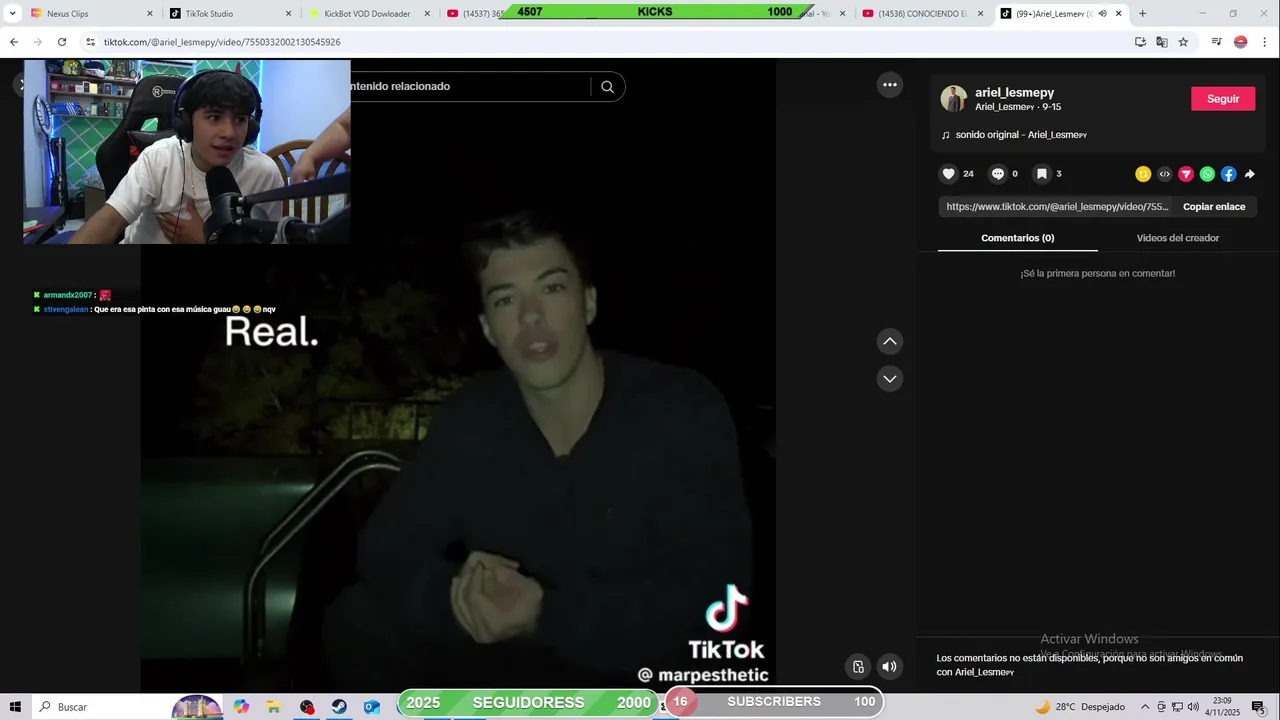Show hidden system tray icons
1280x720 pixels.
coord(1145,707)
